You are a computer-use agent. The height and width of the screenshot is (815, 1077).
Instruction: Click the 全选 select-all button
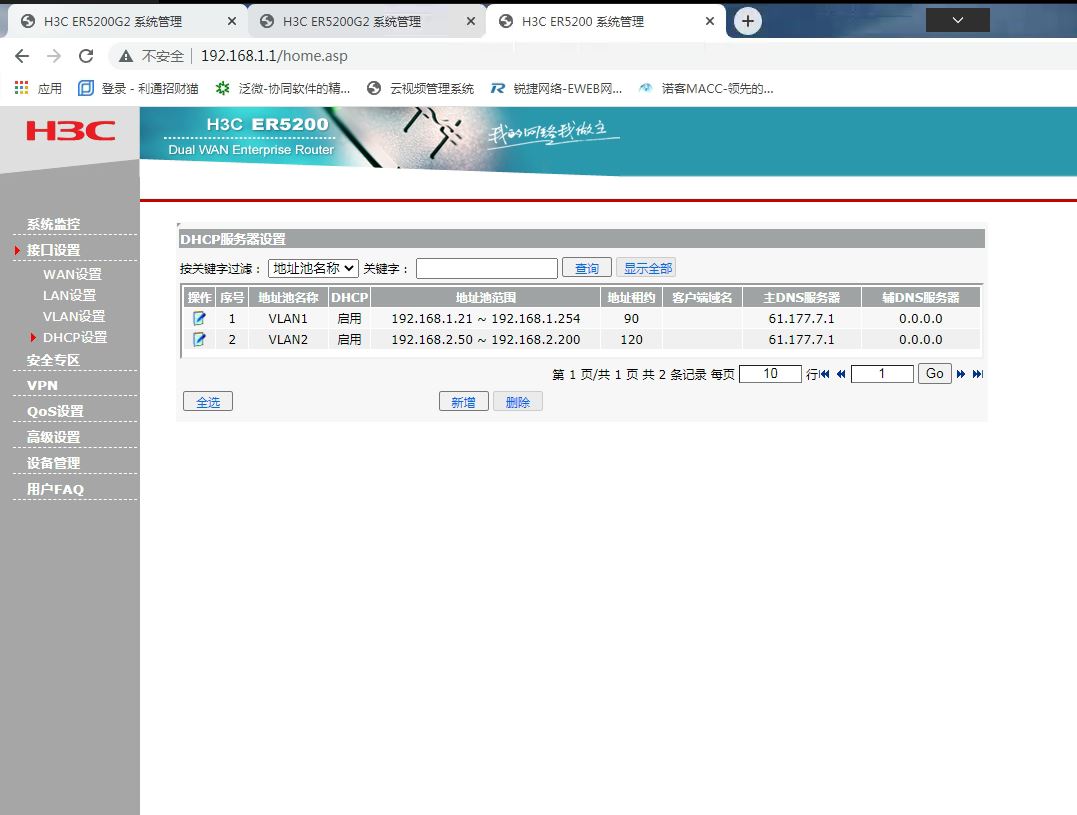208,402
